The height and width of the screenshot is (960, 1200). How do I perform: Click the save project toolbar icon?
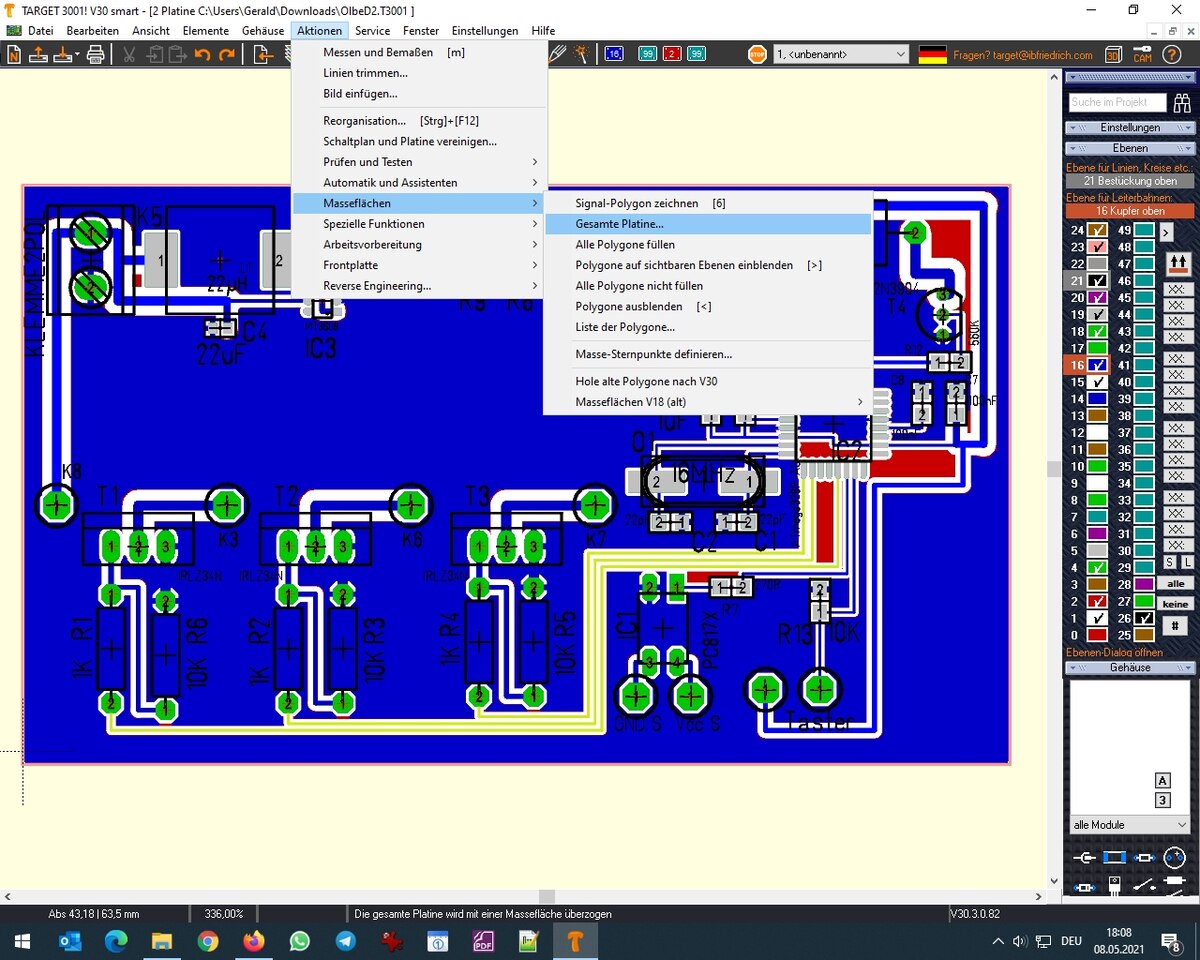point(62,55)
